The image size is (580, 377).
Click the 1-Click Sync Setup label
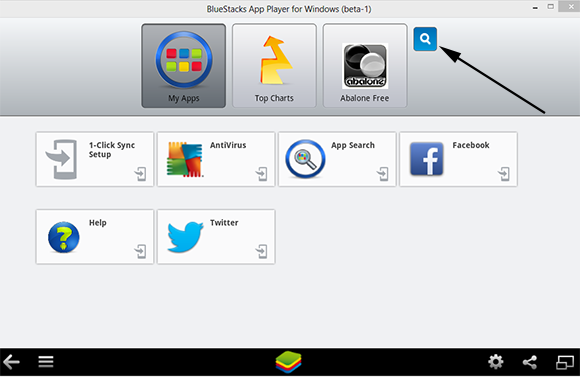(112, 150)
